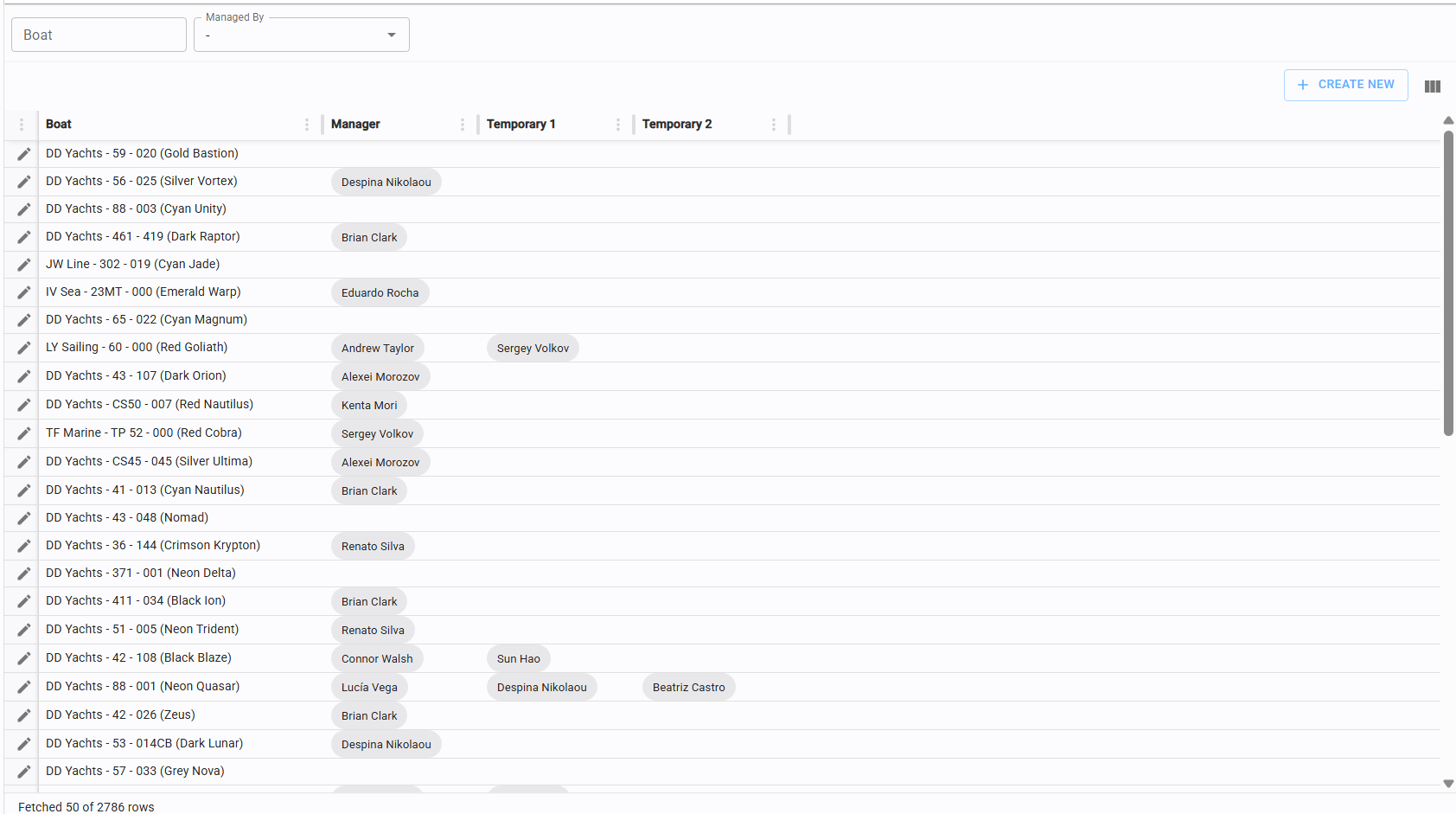Click edit pencil for Gold Bastion row
1456x814 pixels.
tap(24, 154)
